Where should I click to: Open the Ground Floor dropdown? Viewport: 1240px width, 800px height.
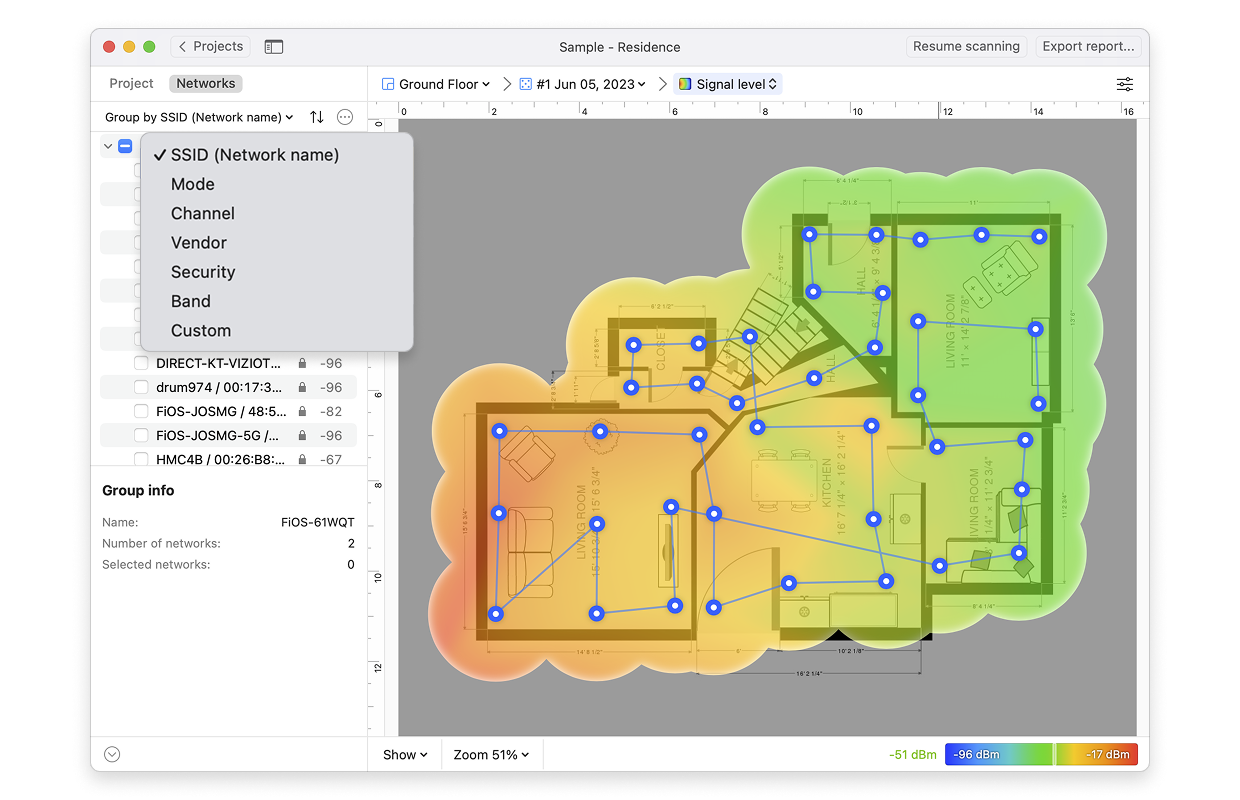coord(436,84)
